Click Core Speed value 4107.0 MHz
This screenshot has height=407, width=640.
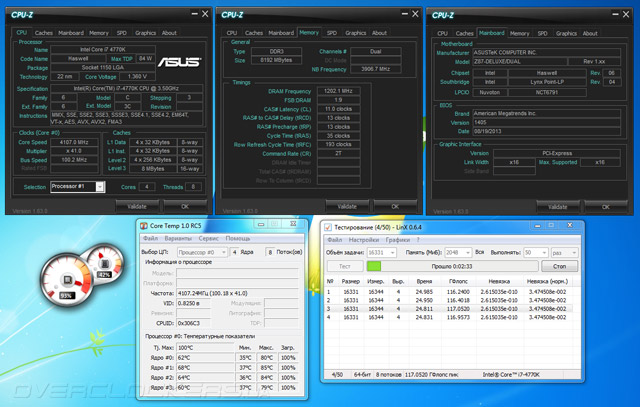74,142
